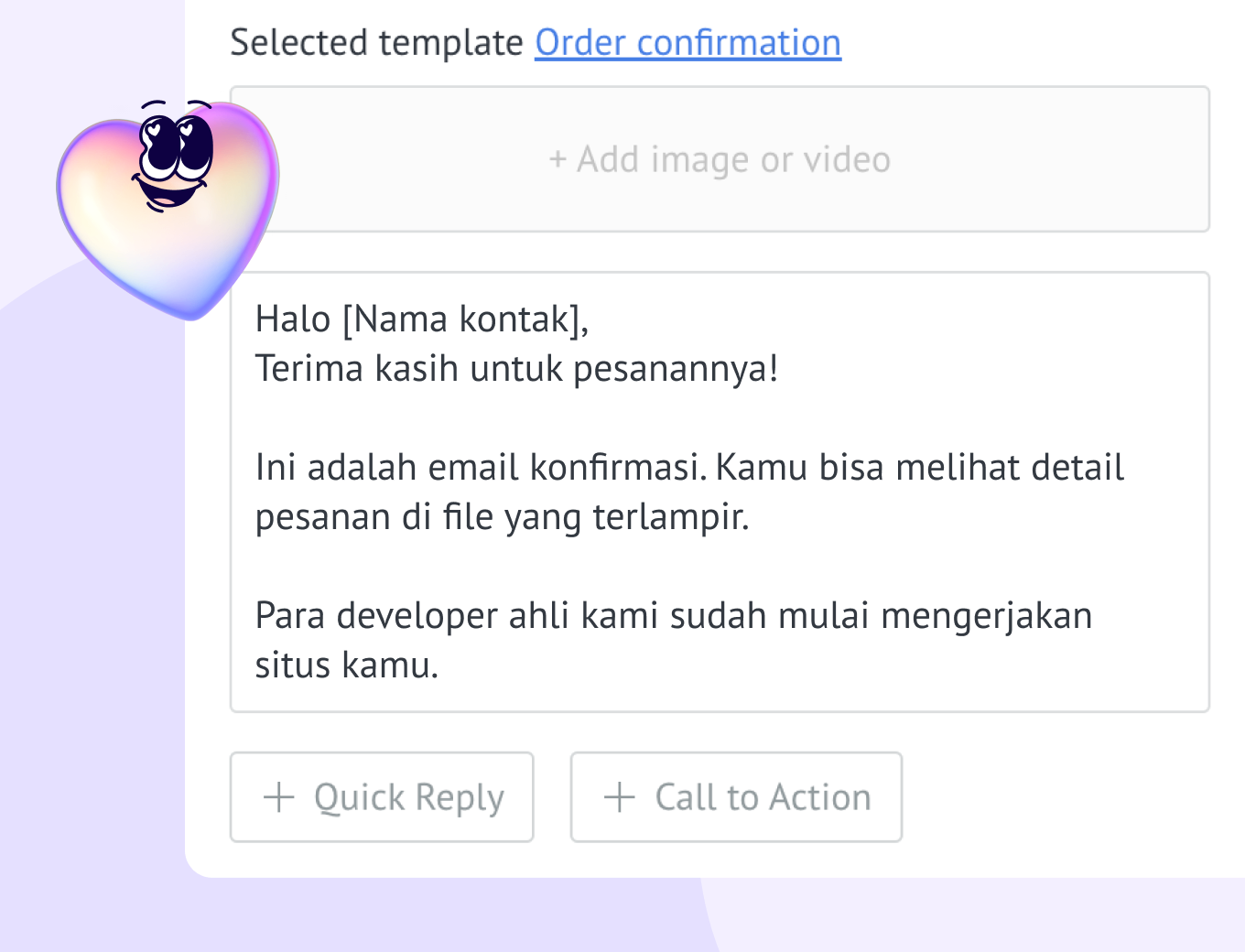Screen dimensions: 1245x952
Task: Place cursor after situs kamu.
Action: tap(440, 665)
